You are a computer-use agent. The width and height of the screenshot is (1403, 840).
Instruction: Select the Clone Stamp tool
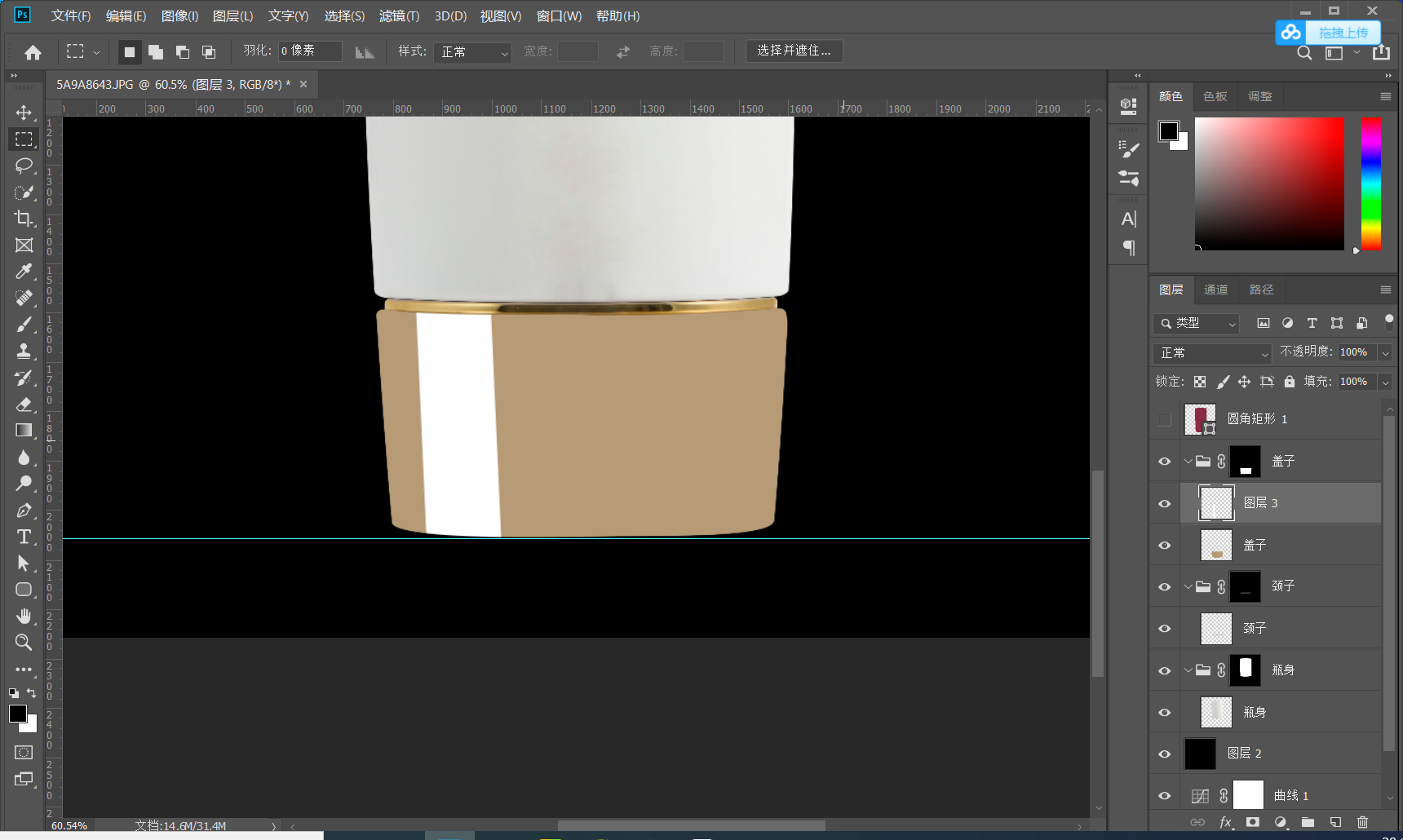coord(24,351)
